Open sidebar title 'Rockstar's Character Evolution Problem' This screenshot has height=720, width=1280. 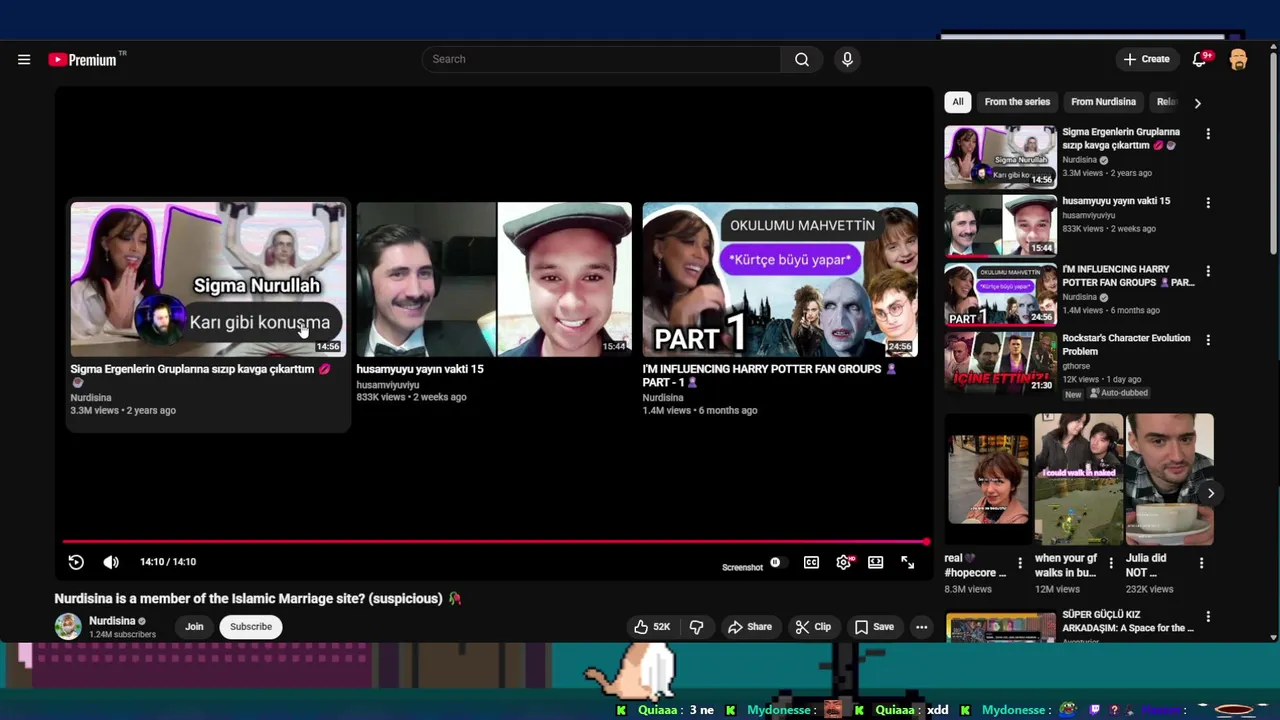pos(1126,345)
